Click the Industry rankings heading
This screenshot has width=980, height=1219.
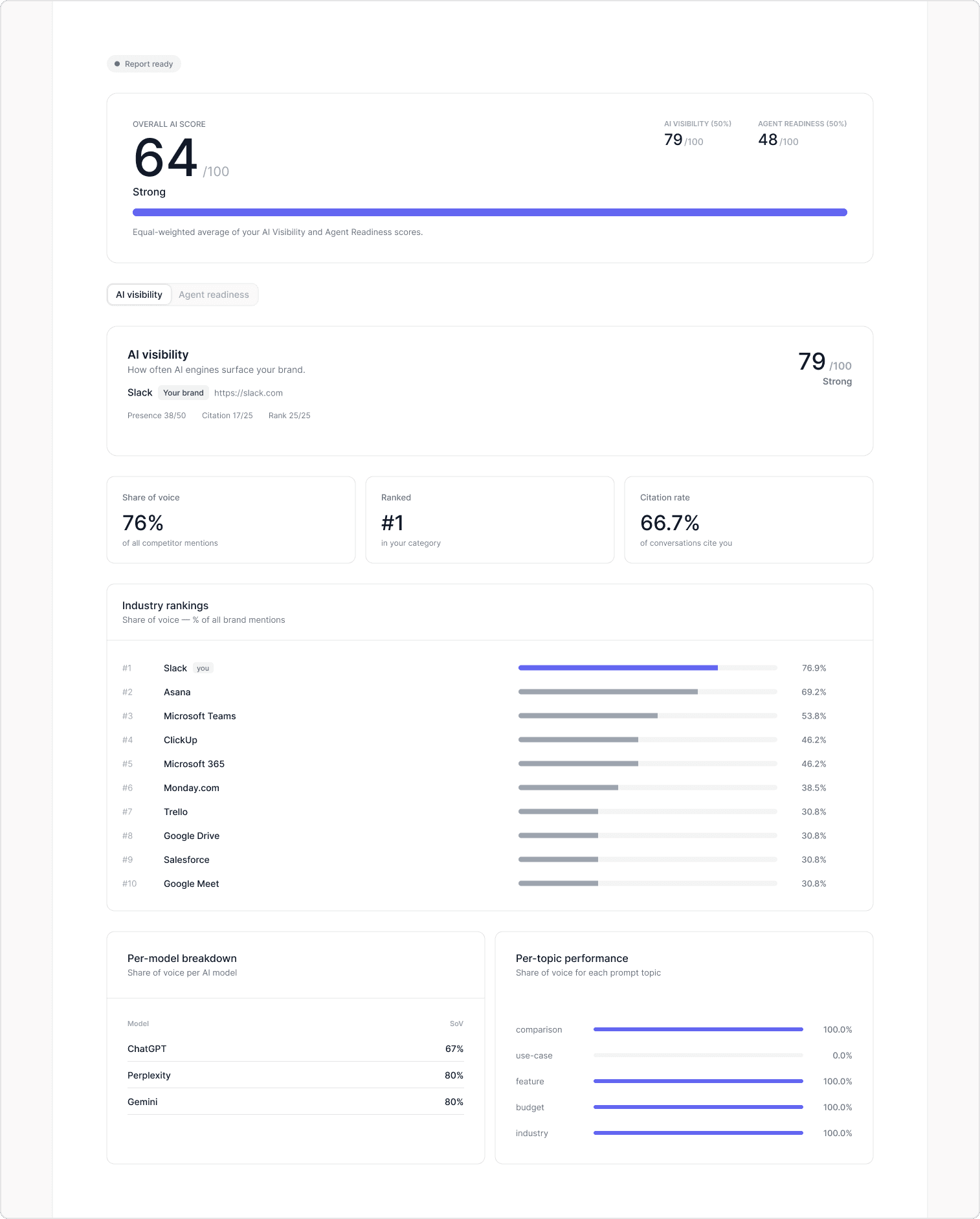[165, 605]
